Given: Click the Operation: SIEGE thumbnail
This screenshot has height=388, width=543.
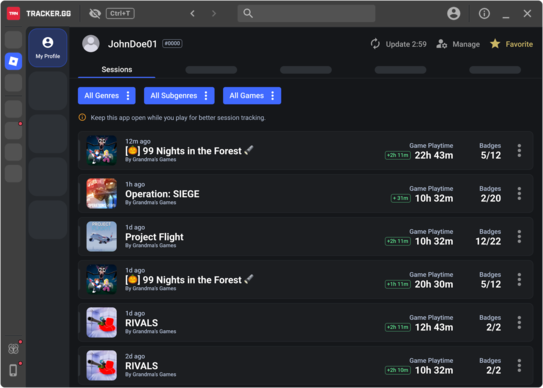Looking at the screenshot, I should 101,193.
